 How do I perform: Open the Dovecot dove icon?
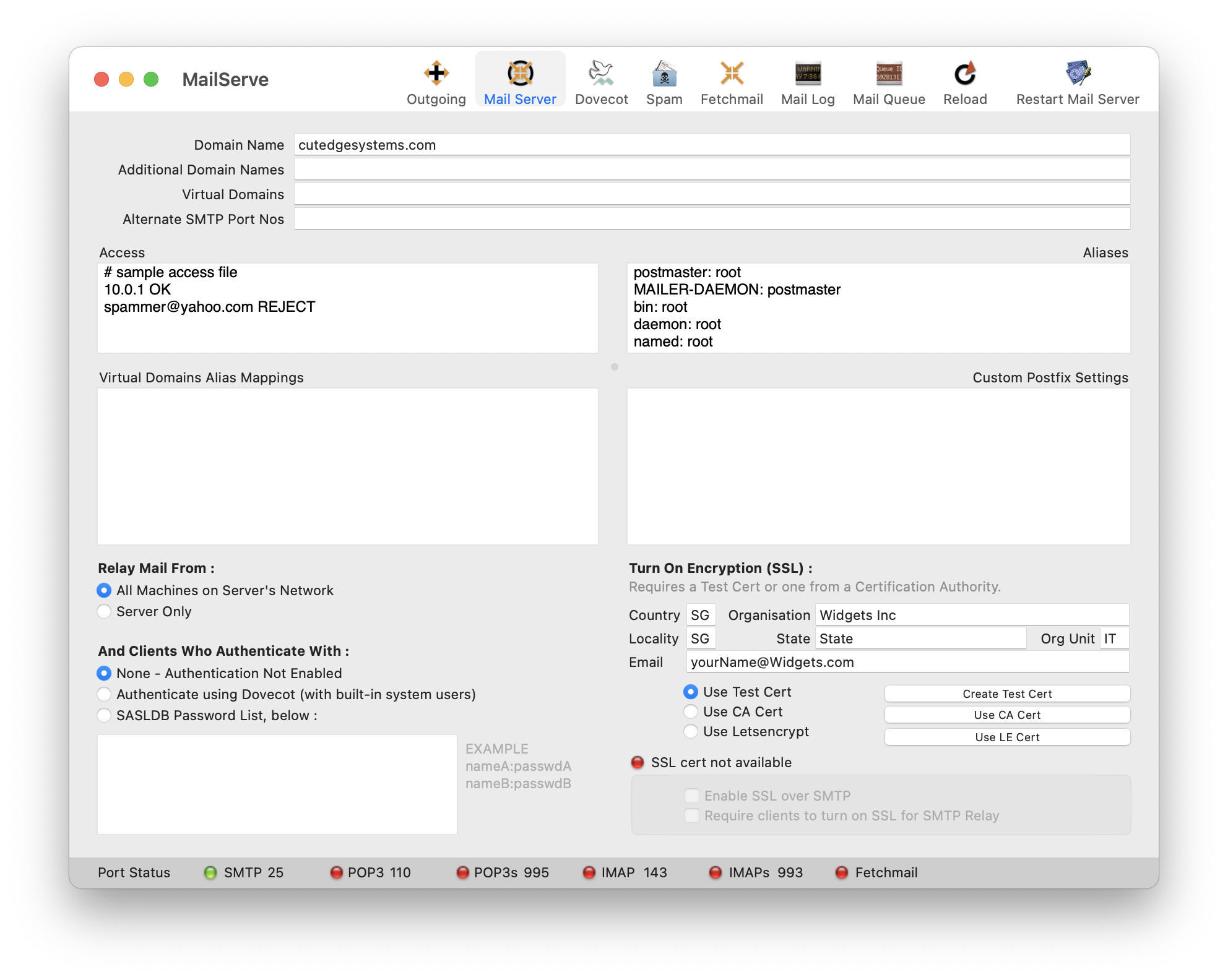(601, 74)
